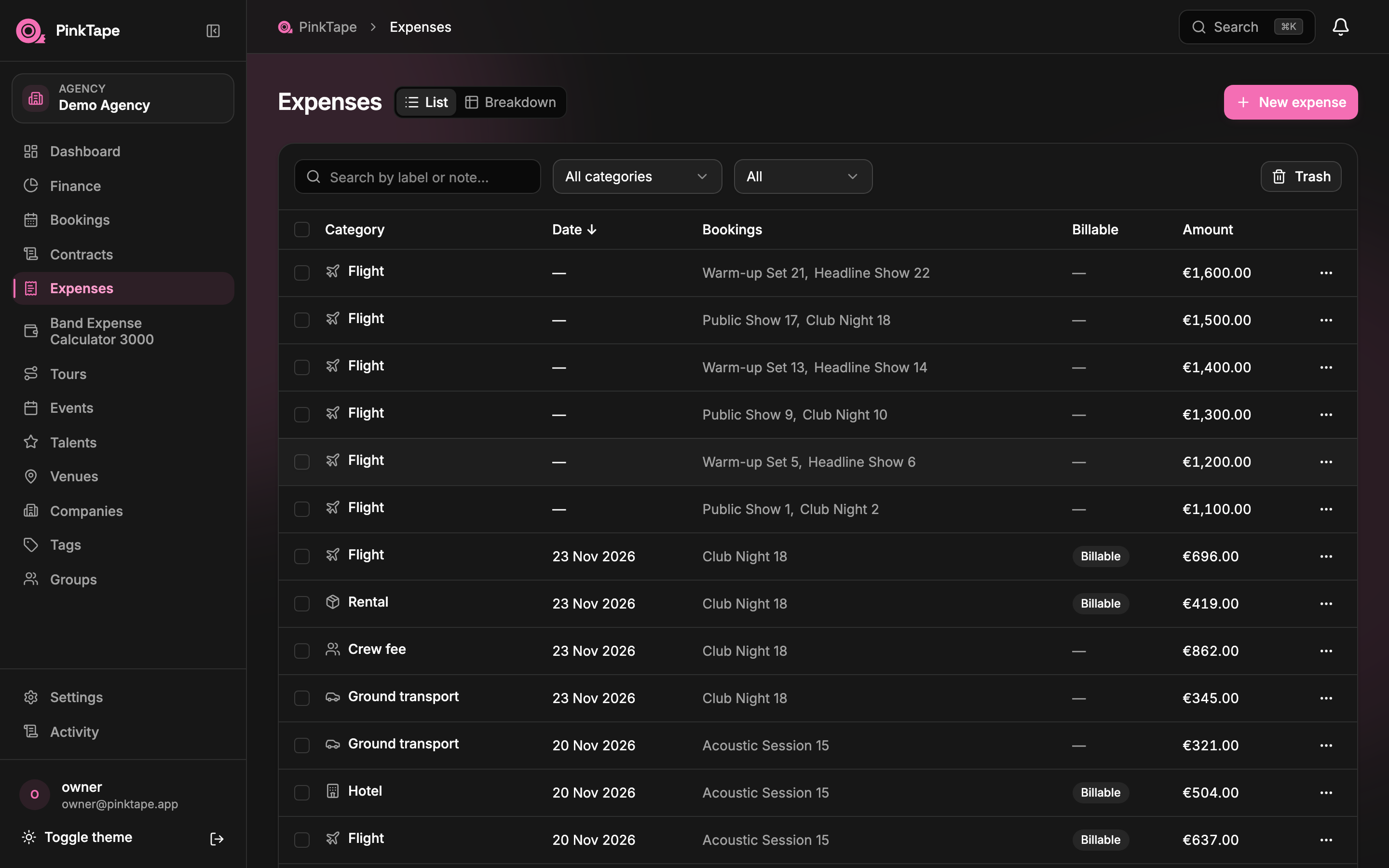Screen dimensions: 1389x868
Task: Open Finance in the sidebar
Action: click(123, 186)
